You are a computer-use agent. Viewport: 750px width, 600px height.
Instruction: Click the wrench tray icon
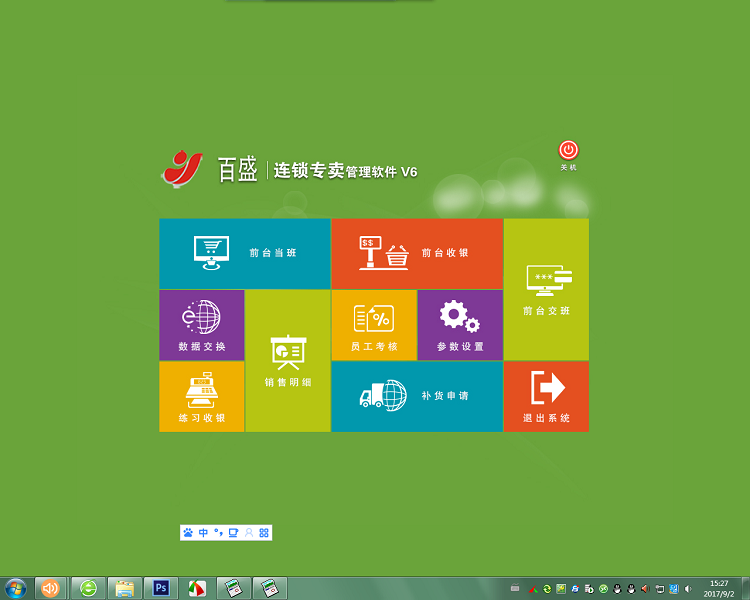pyautogui.click(x=561, y=589)
